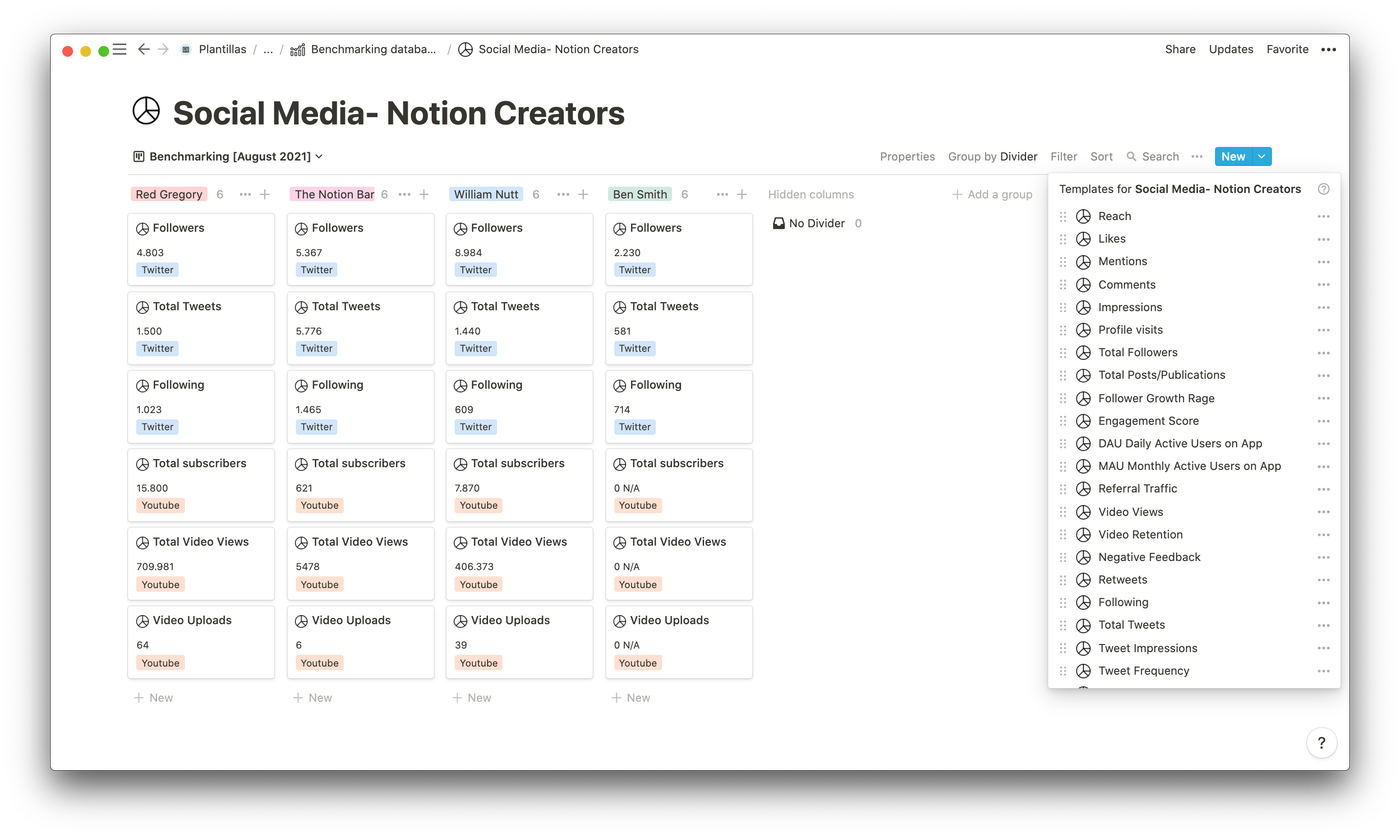
Task: Click Add a group
Action: [992, 194]
